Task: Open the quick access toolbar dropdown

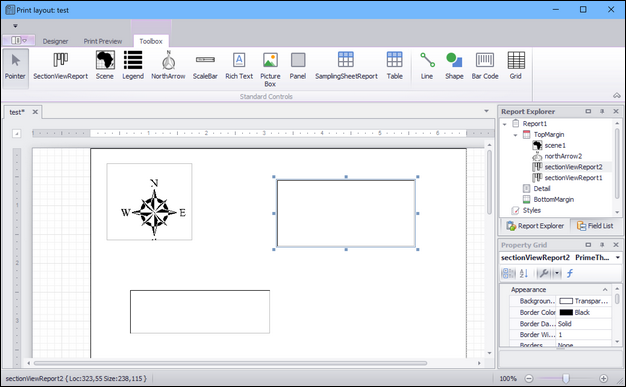Action: click(x=15, y=26)
